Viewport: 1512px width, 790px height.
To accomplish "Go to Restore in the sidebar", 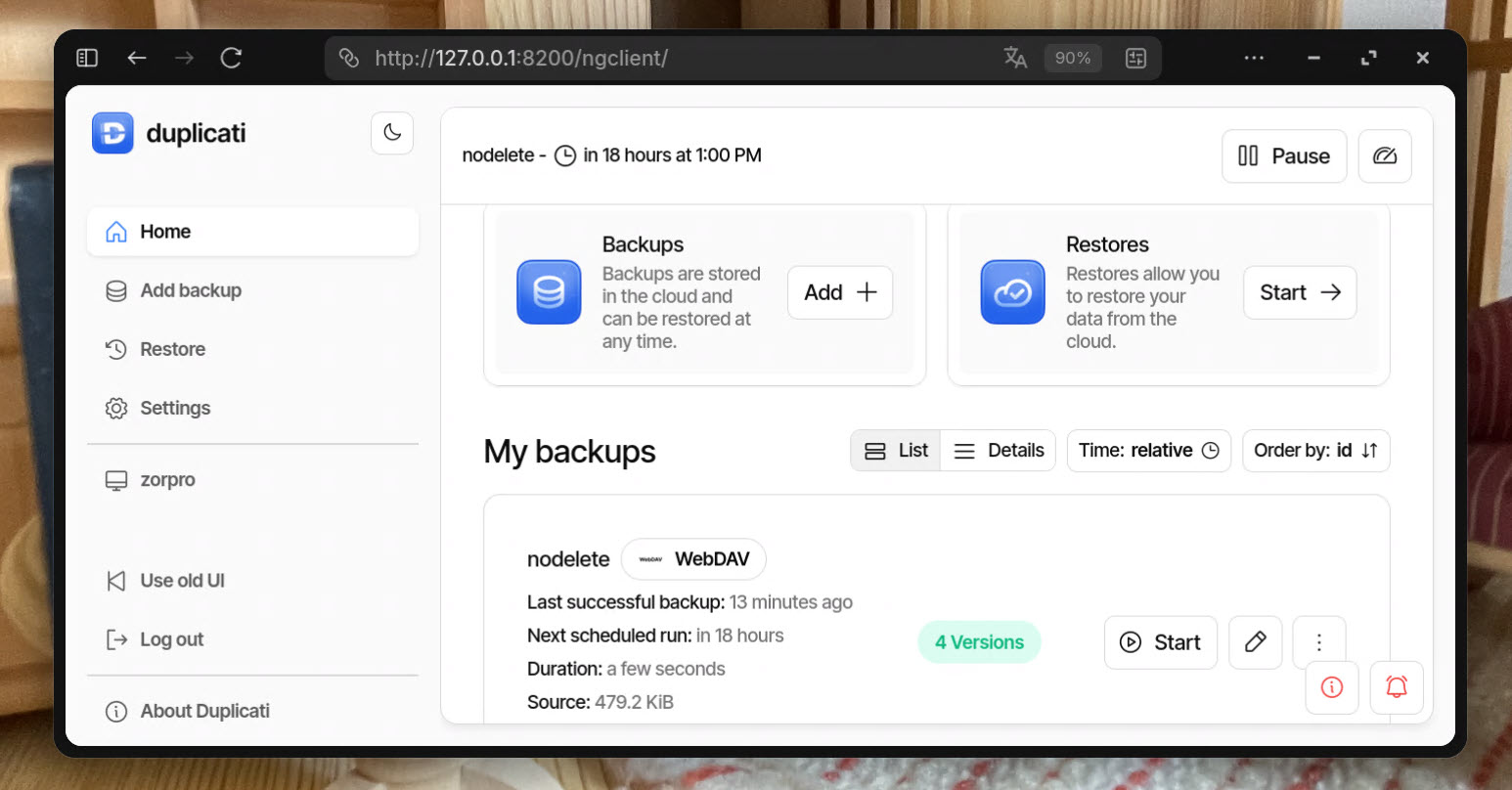I will click(172, 350).
